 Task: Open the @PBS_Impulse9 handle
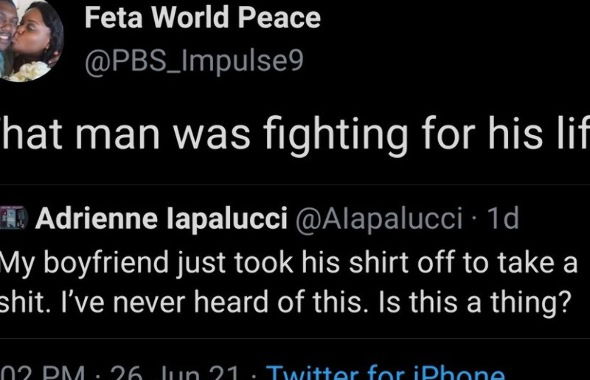(194, 61)
